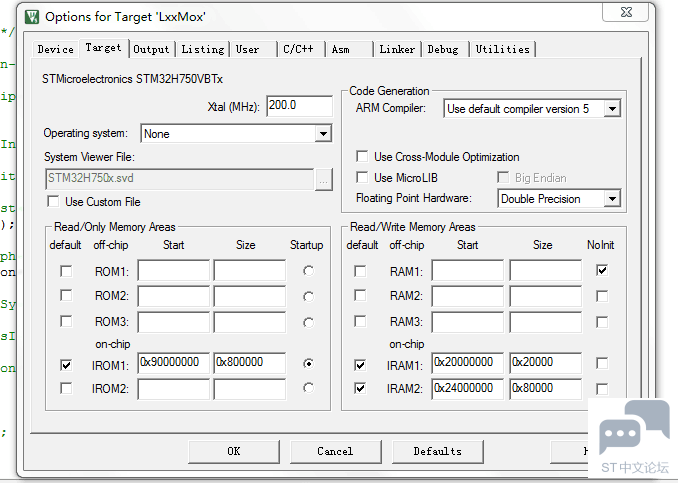
Task: Enable Use Cross-Module Optimization checkbox
Action: tap(362, 157)
